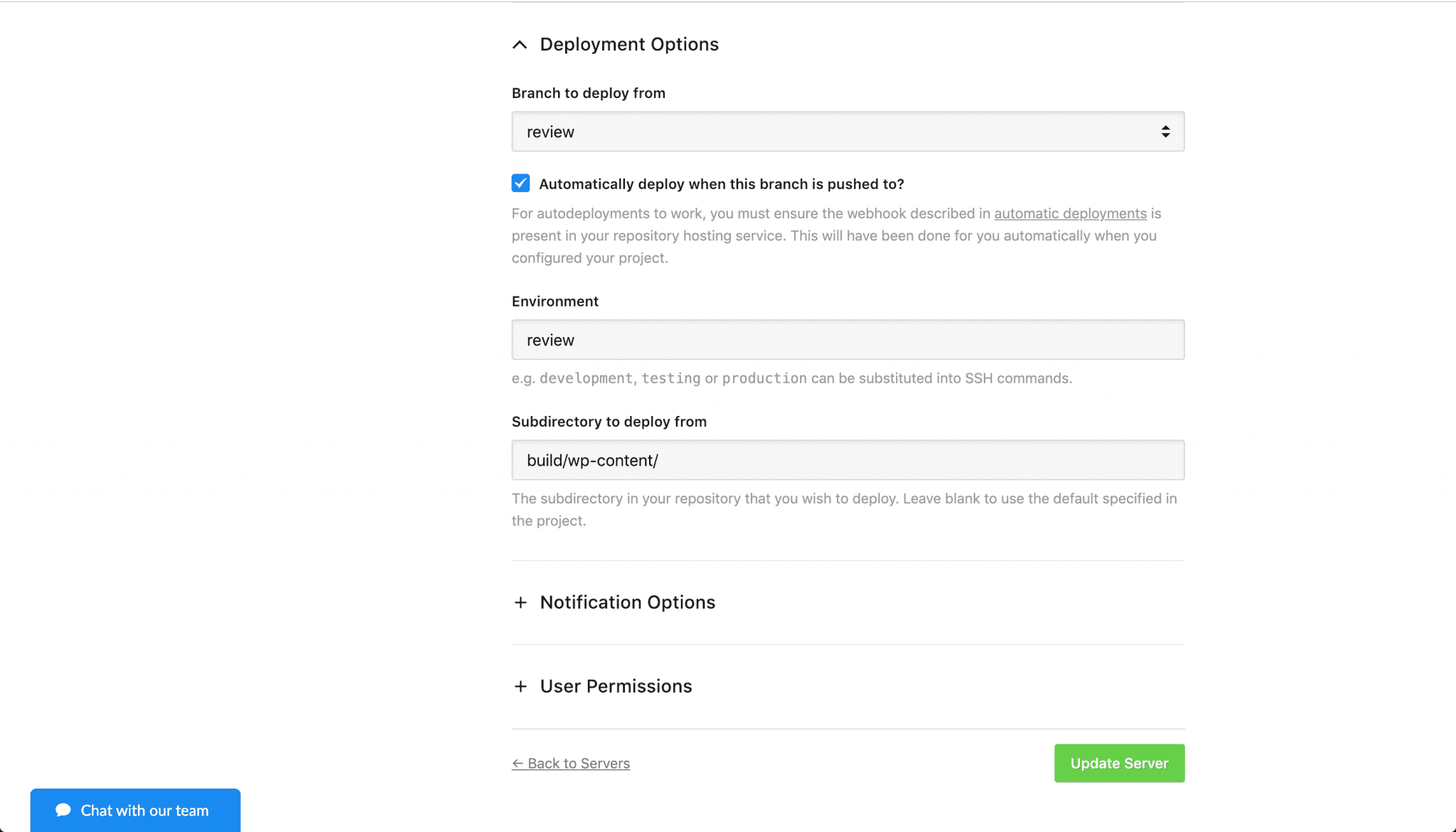
Task: Click the User Permissions heading
Action: (x=616, y=686)
